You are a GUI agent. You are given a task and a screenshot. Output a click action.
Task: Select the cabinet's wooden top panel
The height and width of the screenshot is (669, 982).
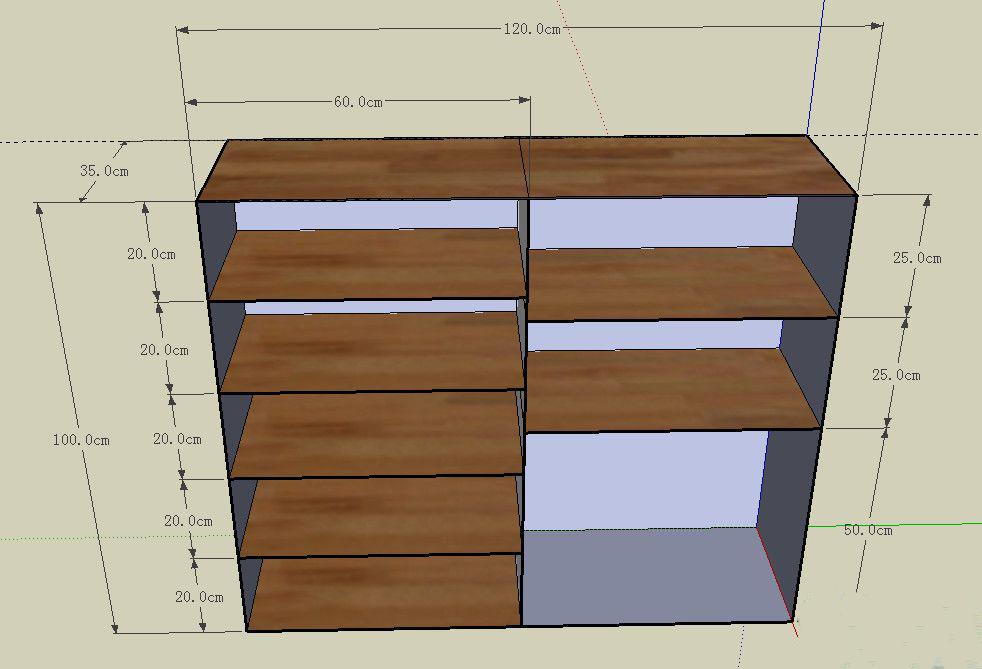pos(525,167)
